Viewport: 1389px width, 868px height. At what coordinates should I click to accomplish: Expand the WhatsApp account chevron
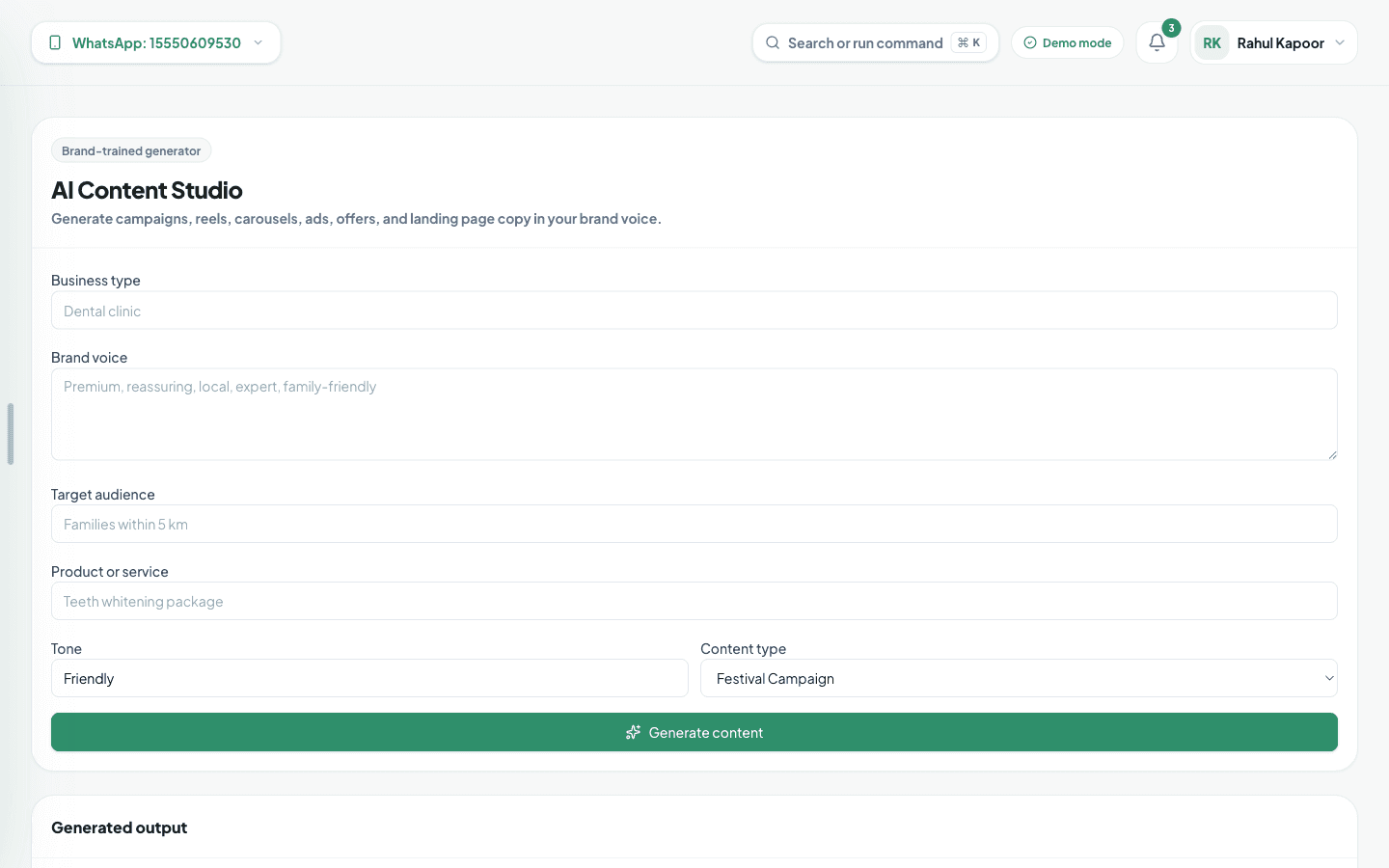[258, 42]
